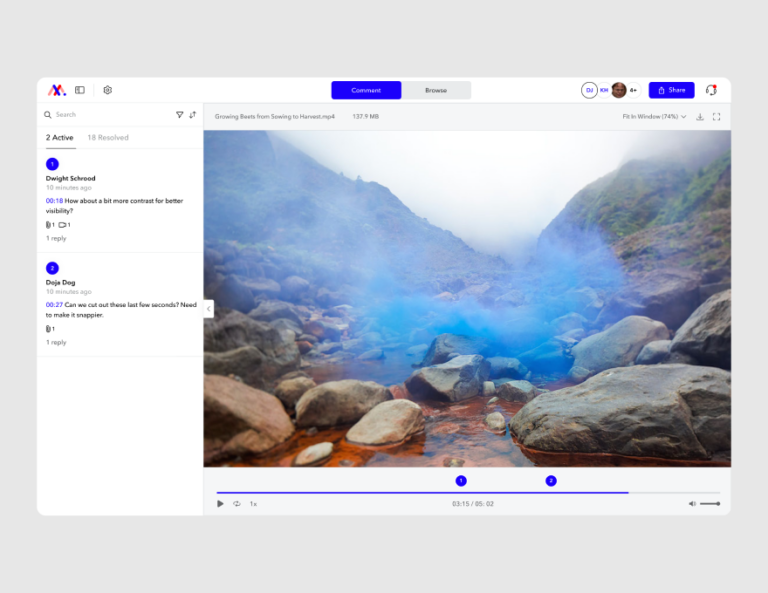
Task: Click timeline comment marker 2
Action: pos(551,481)
